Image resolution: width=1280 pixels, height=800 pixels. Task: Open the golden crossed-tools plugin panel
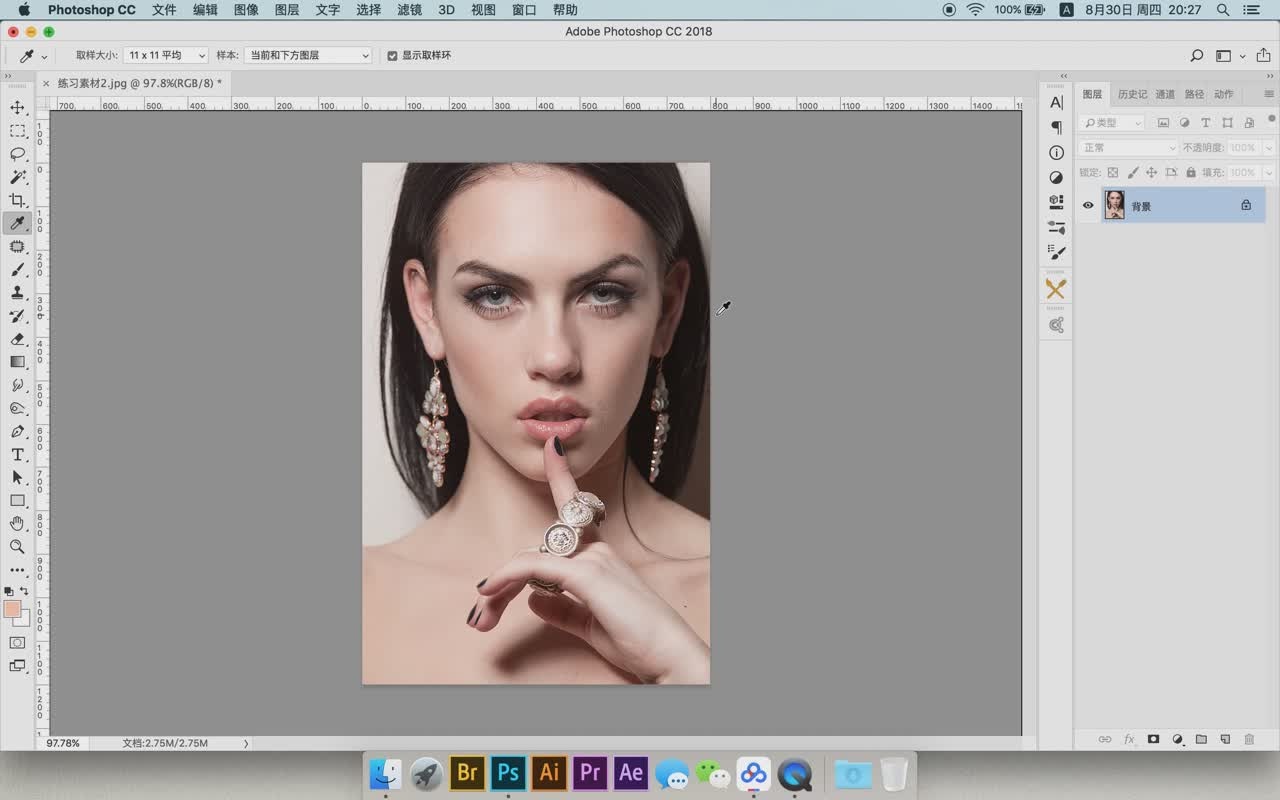point(1056,289)
